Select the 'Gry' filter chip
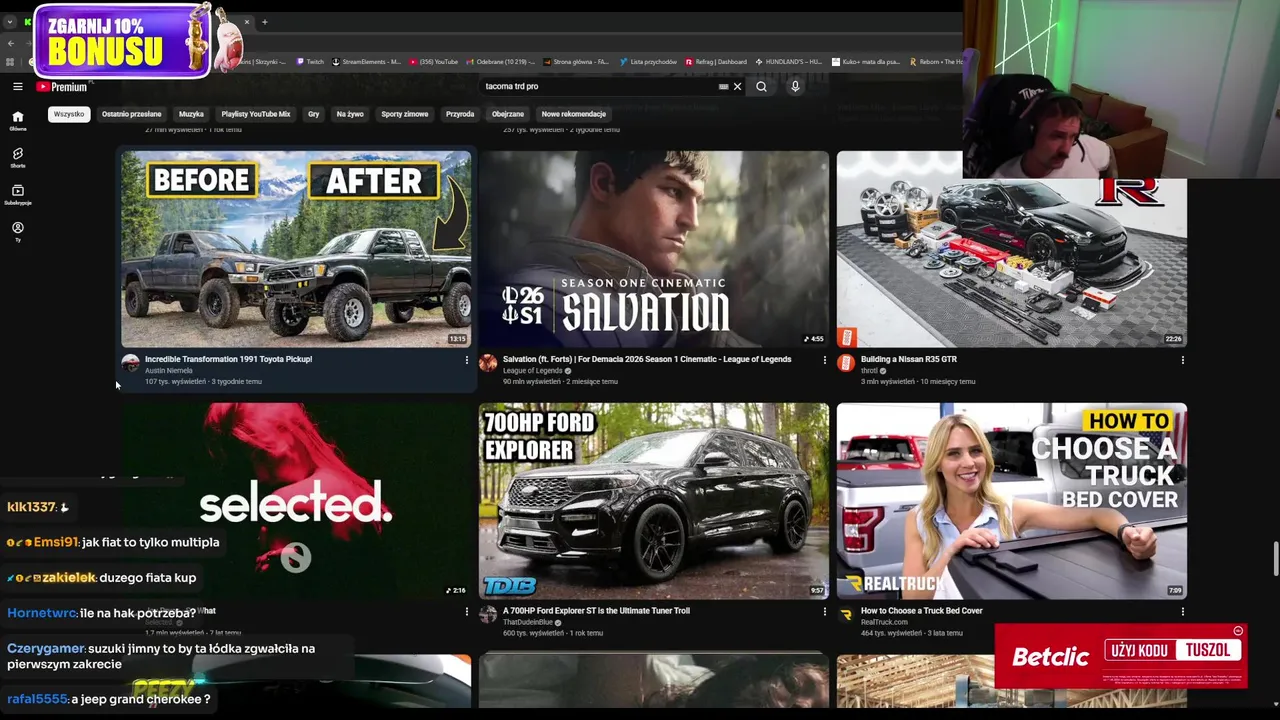This screenshot has width=1280, height=720. point(313,114)
